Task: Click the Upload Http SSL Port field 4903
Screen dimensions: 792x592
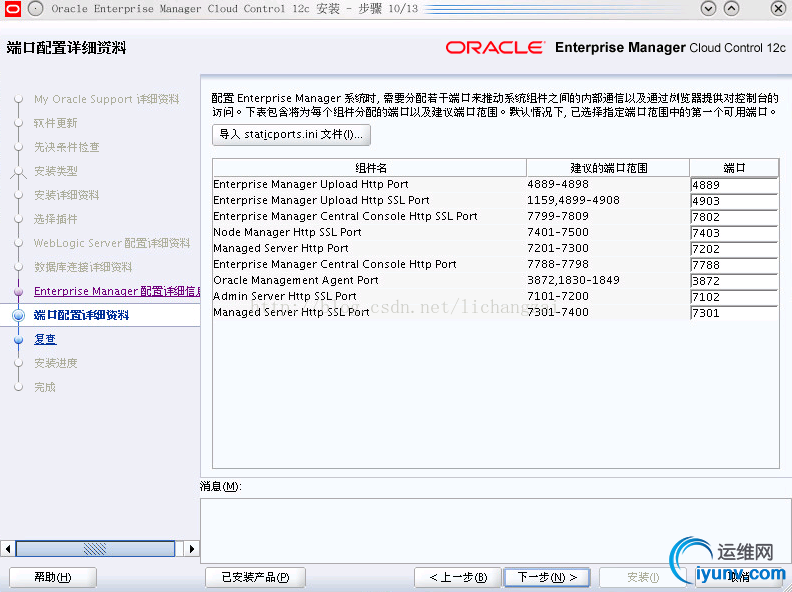Action: click(734, 201)
